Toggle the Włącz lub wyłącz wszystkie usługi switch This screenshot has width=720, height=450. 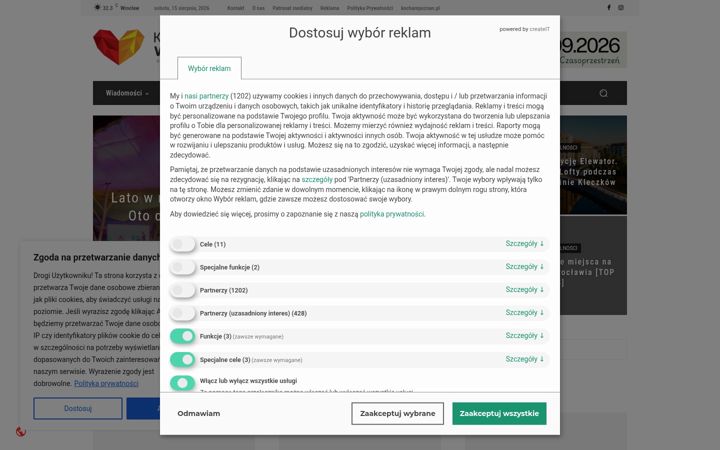183,382
